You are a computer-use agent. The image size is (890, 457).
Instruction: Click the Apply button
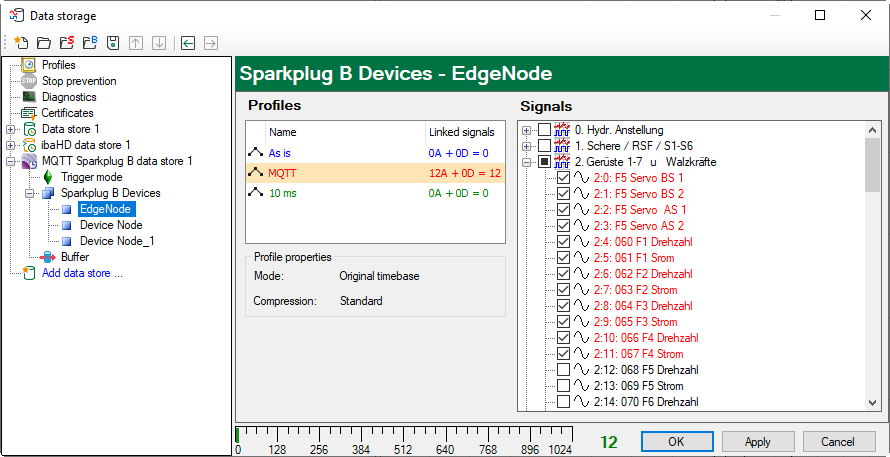(758, 442)
